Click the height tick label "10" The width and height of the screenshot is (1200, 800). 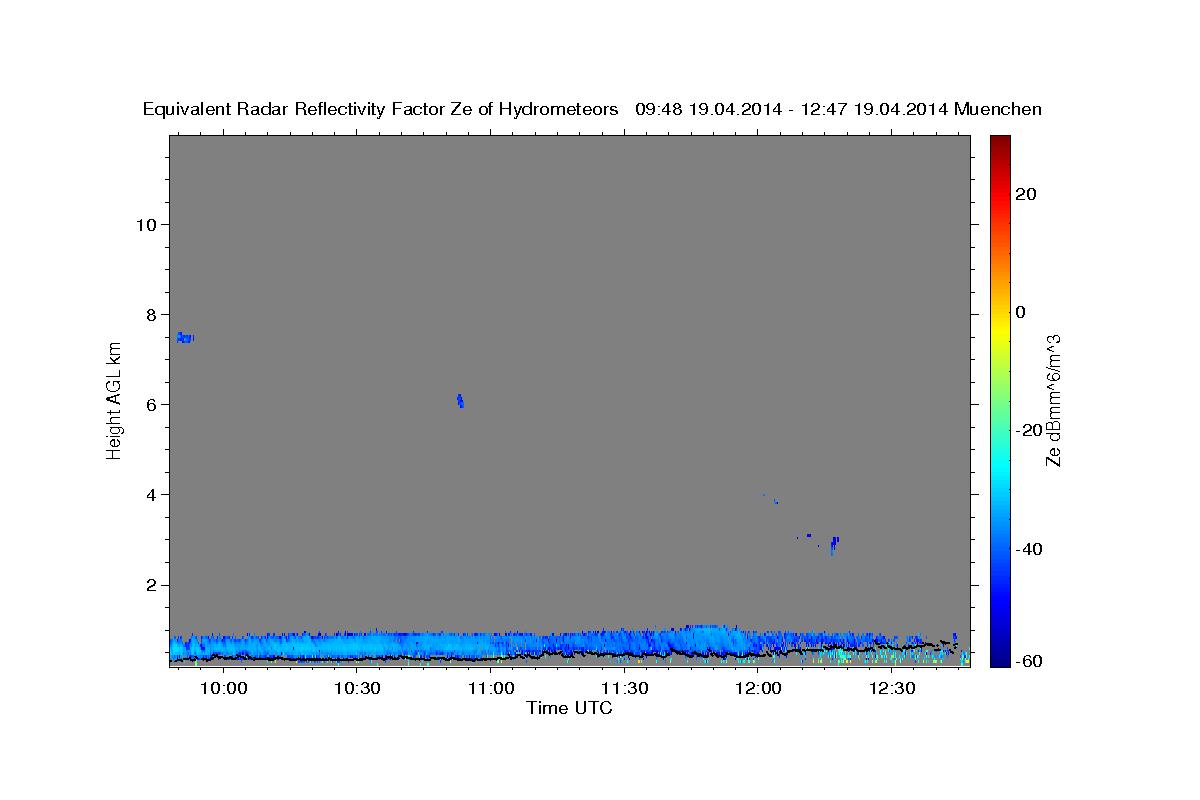145,224
